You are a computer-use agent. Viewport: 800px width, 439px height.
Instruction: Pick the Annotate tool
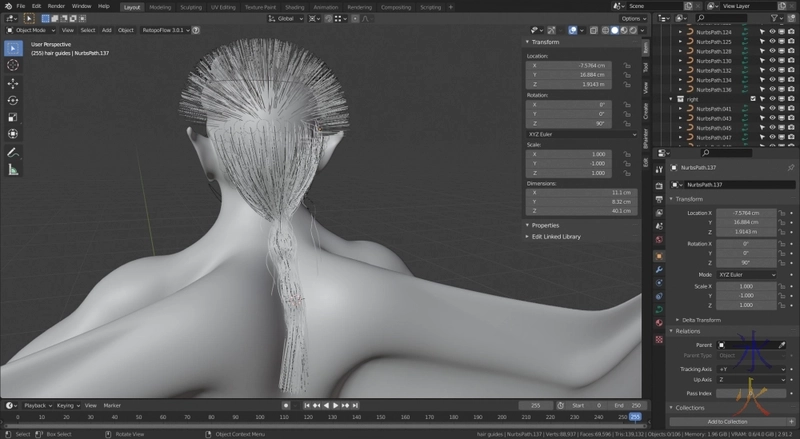pyautogui.click(x=13, y=152)
